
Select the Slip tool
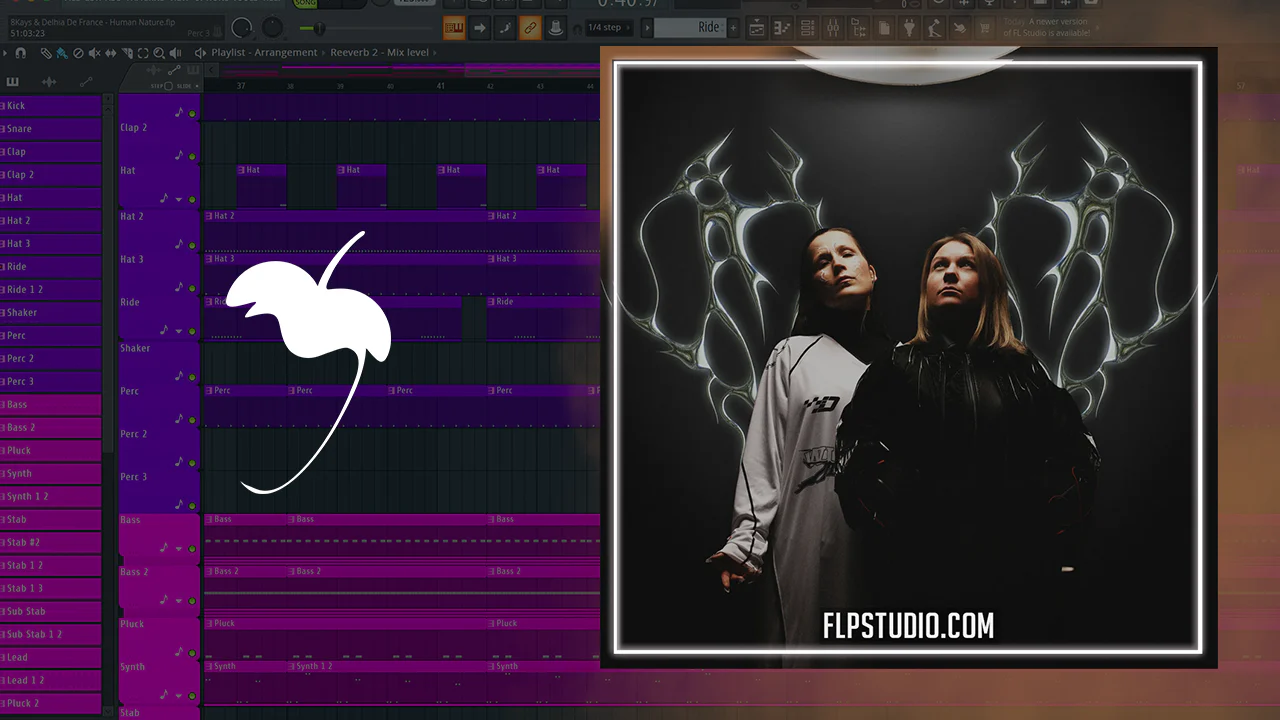111,53
